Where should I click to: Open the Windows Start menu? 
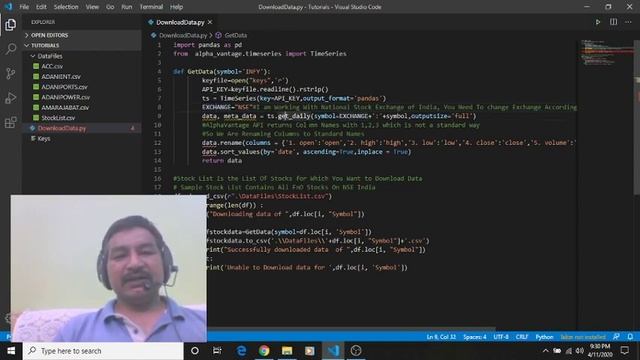pyautogui.click(x=11, y=351)
